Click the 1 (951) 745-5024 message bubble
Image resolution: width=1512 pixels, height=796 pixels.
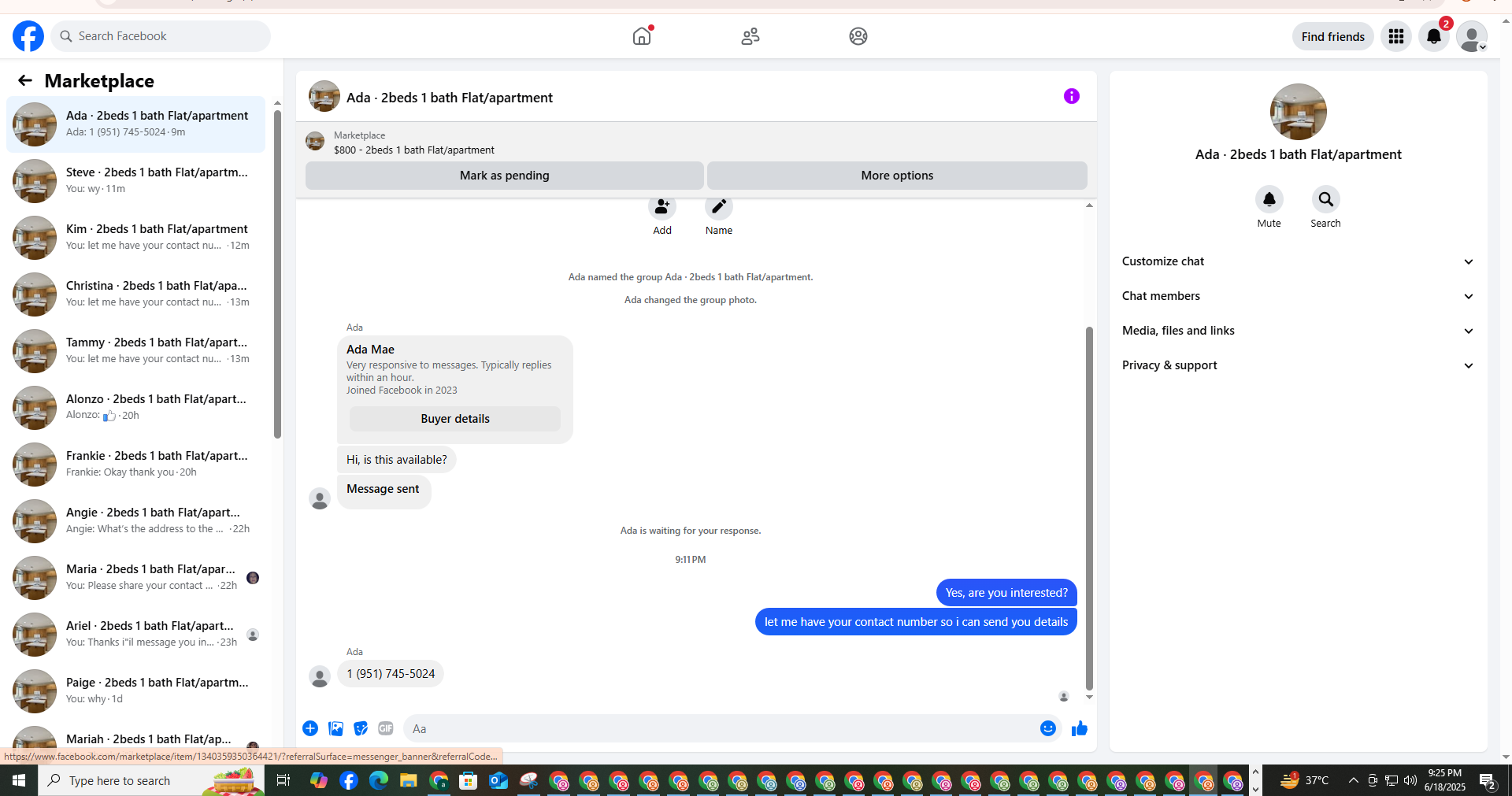pyautogui.click(x=391, y=674)
